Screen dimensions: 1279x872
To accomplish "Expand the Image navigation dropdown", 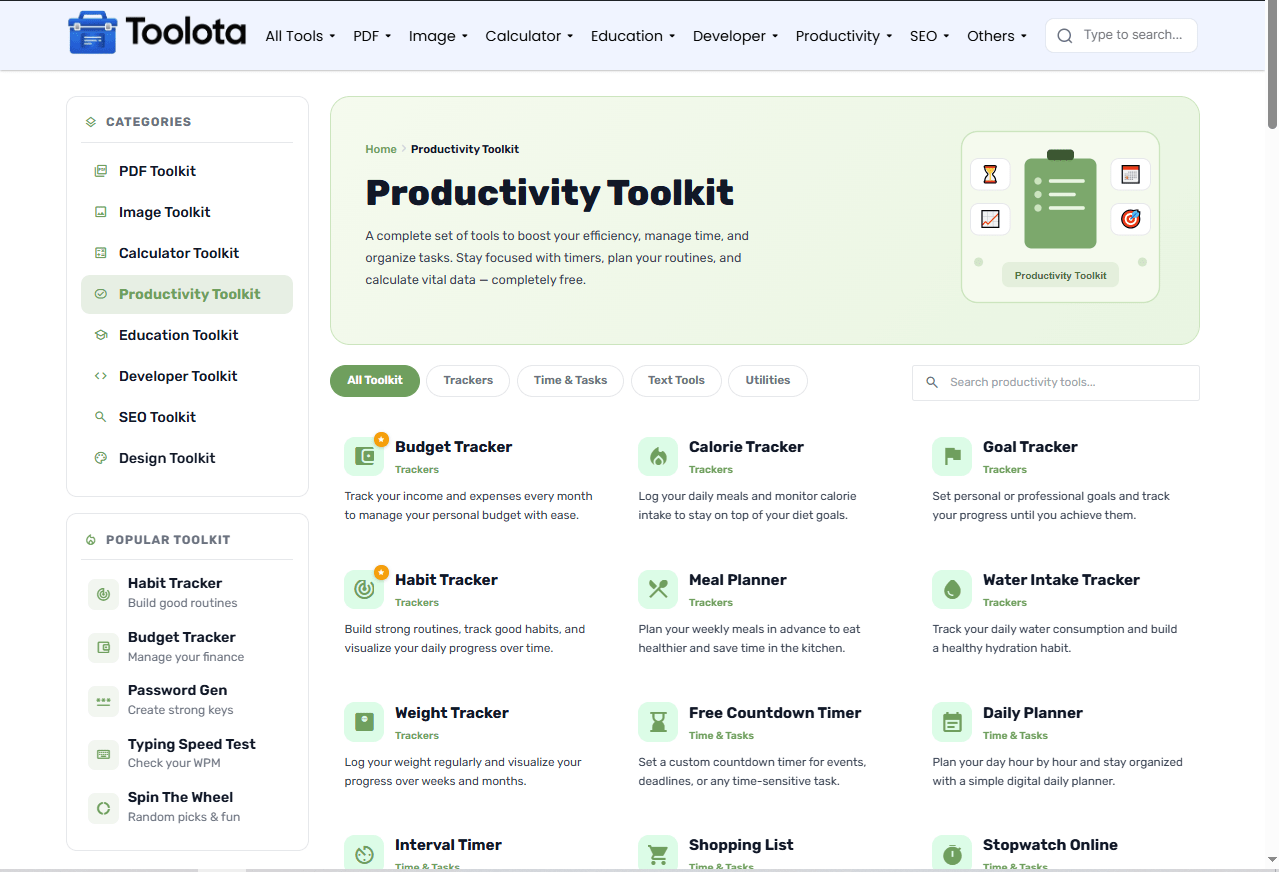I will pos(438,36).
